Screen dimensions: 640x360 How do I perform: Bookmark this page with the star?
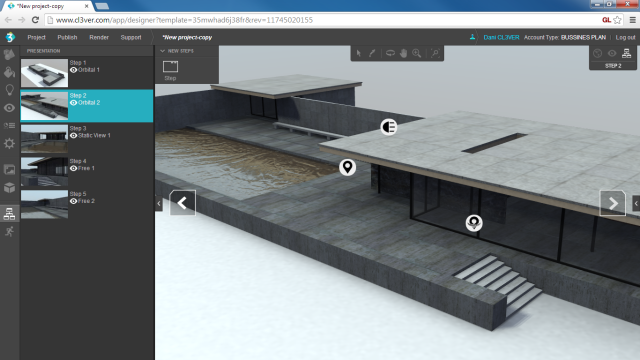coord(618,20)
